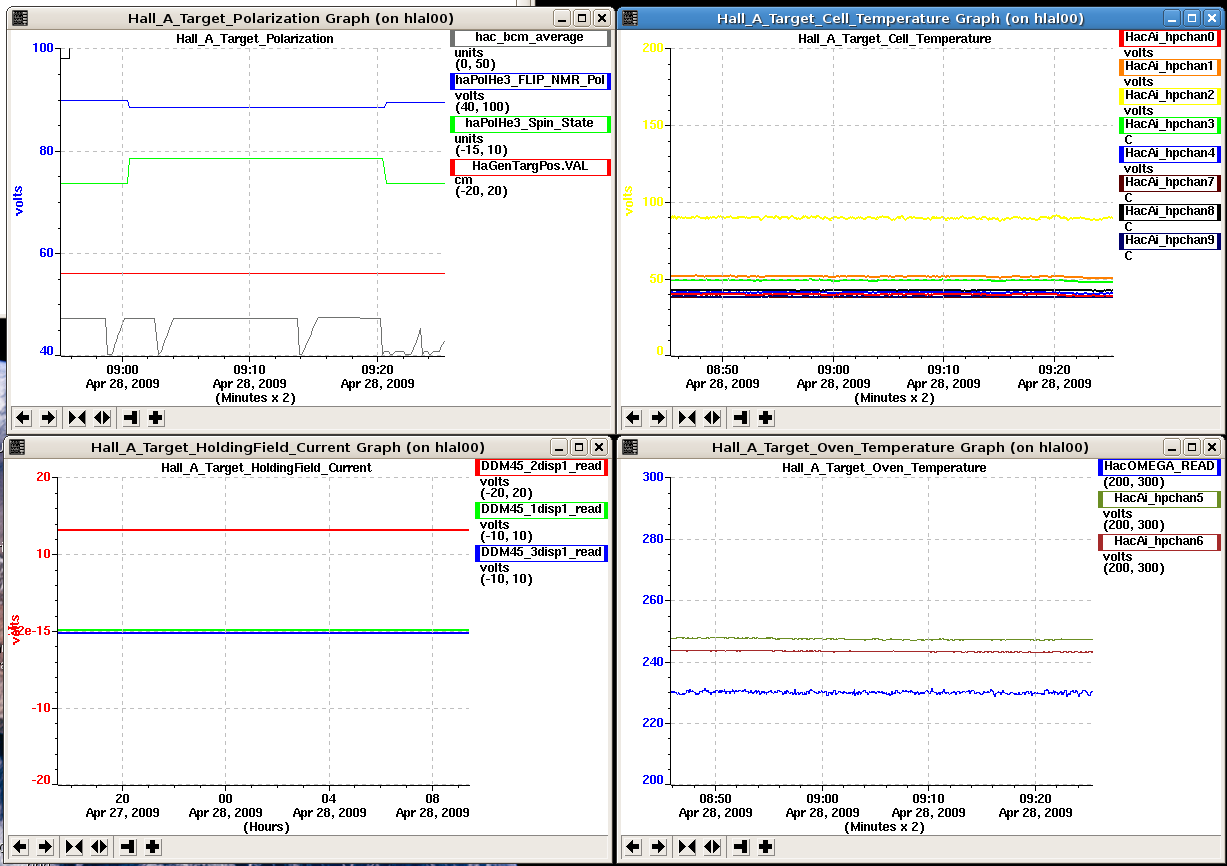Select the haPolHe3_Spin_State curve legend
The image size is (1227, 866).
tap(531, 124)
